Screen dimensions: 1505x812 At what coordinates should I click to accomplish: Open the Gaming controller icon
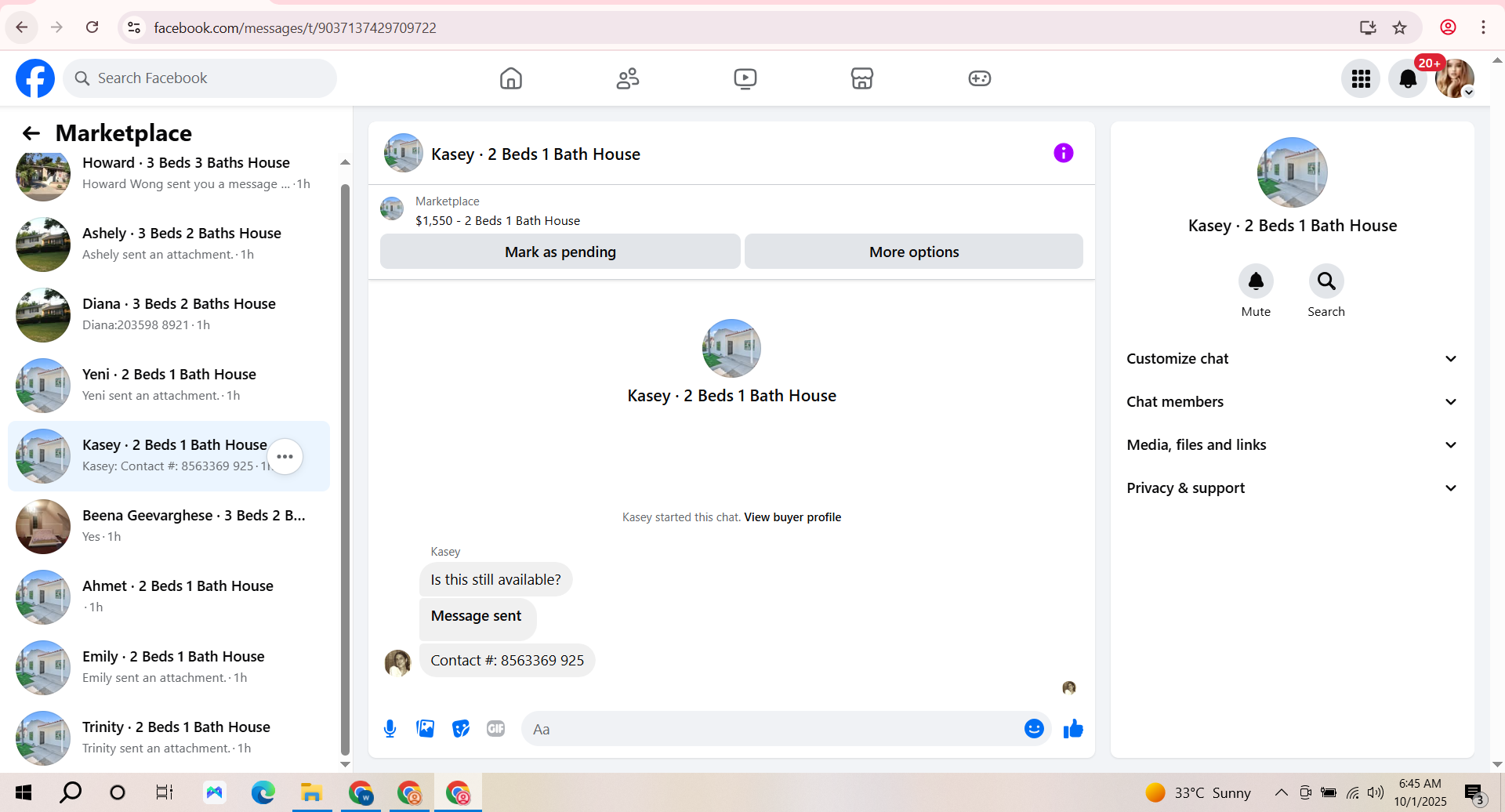(x=980, y=78)
